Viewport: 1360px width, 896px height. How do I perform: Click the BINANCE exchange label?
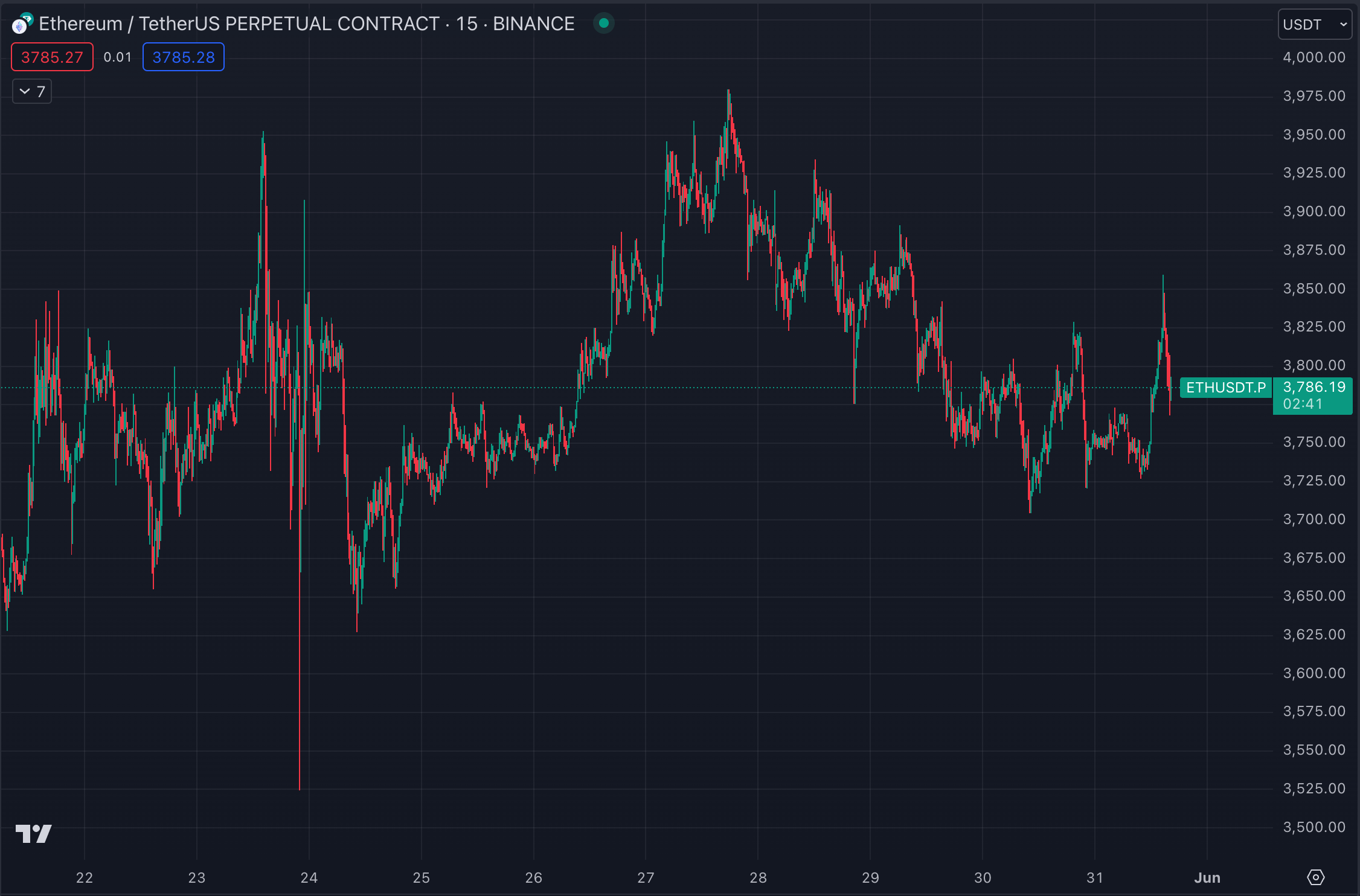(x=533, y=24)
